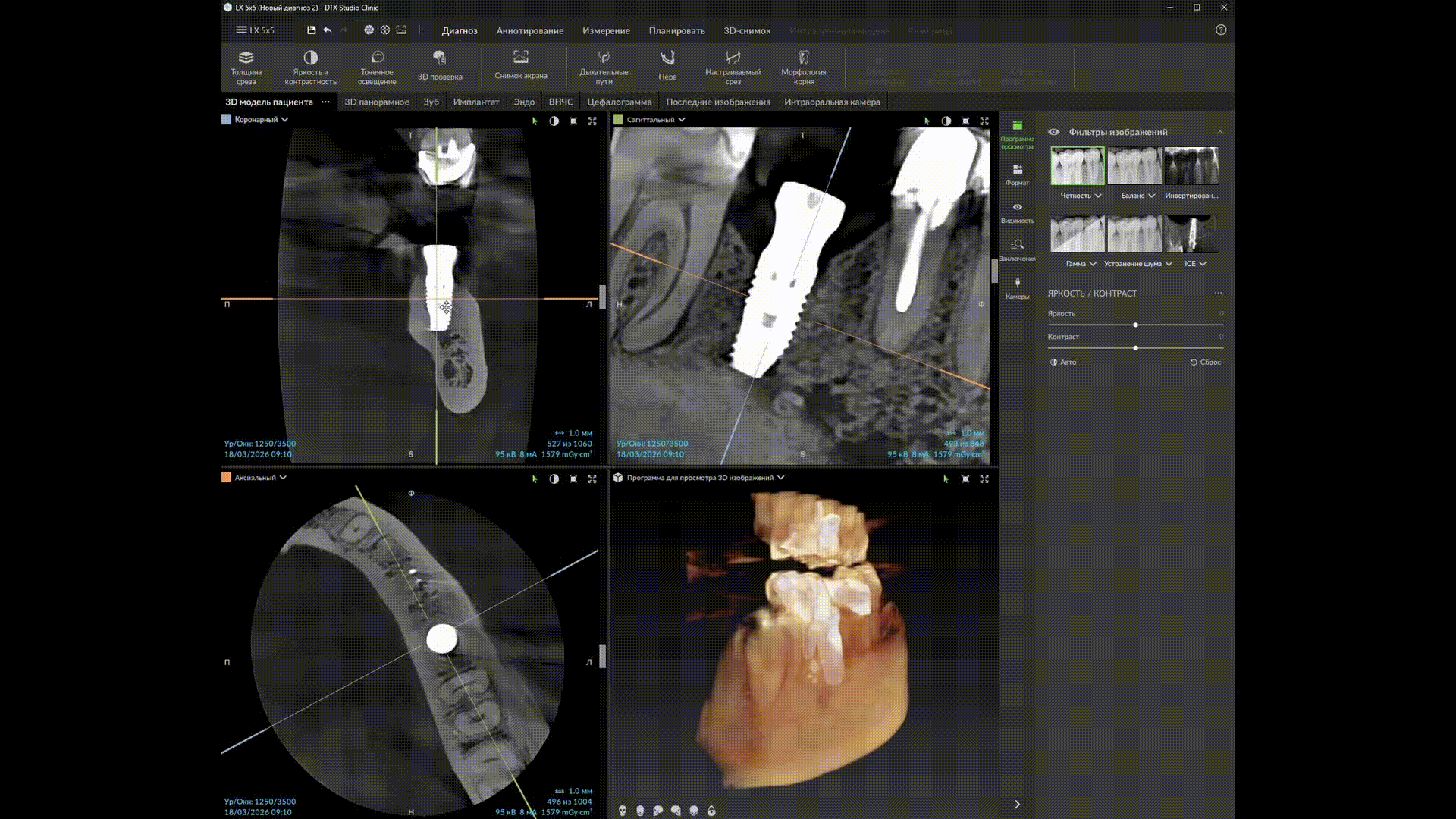Maximize the Корональный viewport with fullscreen icon
This screenshot has height=819, width=1456.
592,121
